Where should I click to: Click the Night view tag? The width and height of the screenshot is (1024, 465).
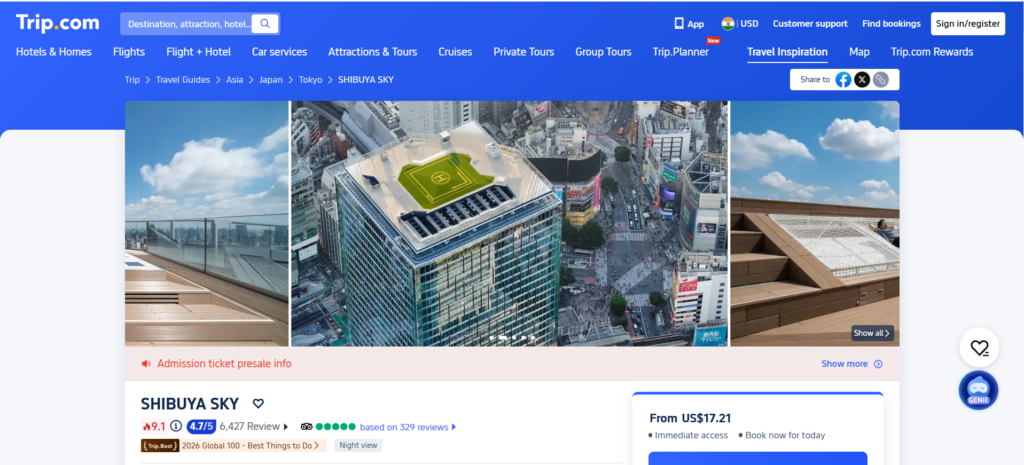pyautogui.click(x=359, y=445)
